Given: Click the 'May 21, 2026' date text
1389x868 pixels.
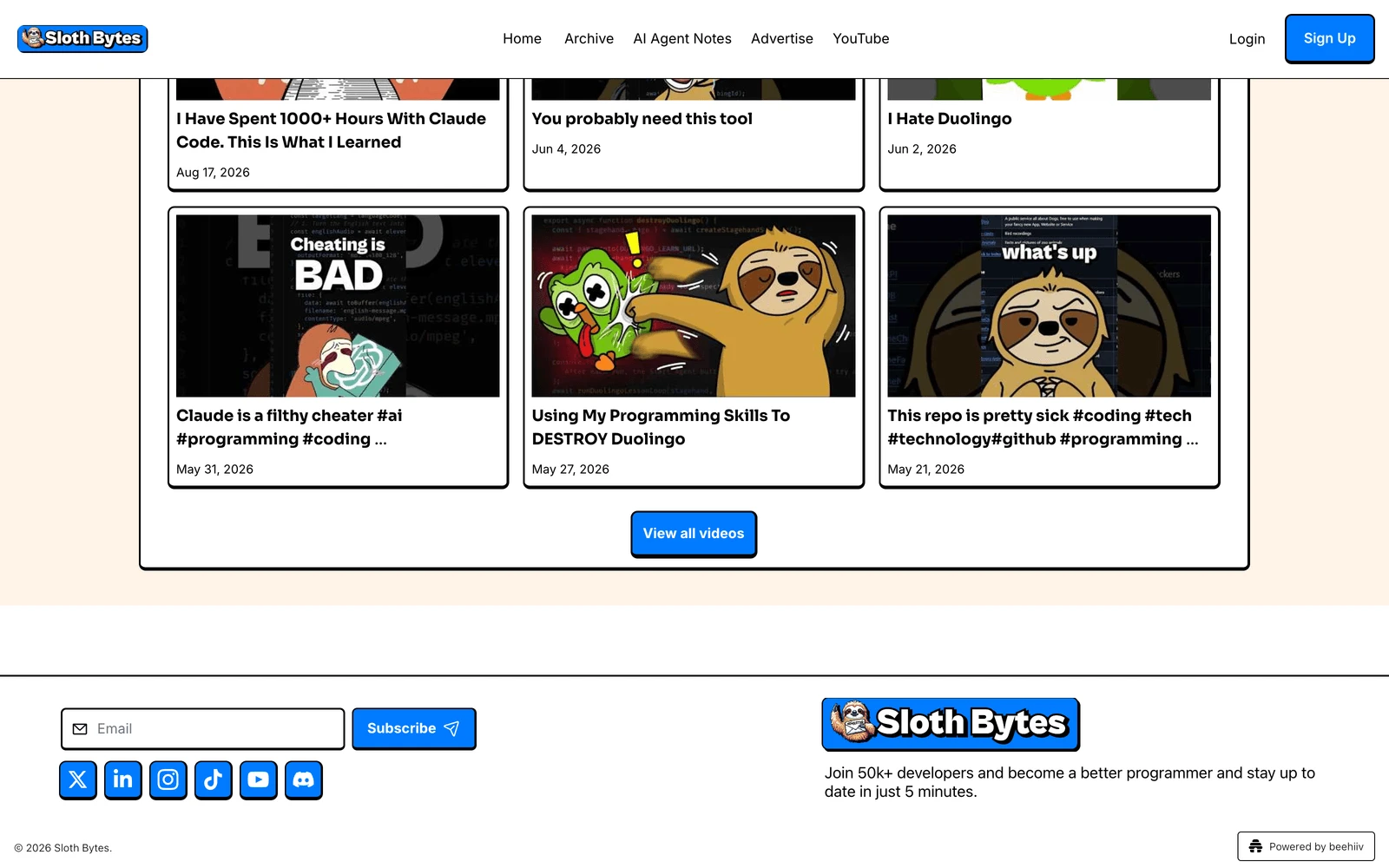Looking at the screenshot, I should 925,470.
